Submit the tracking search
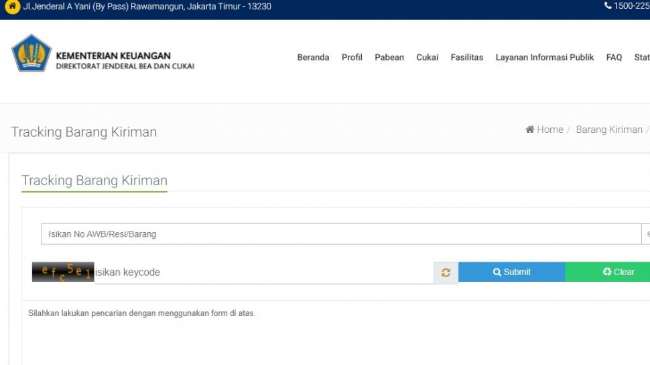This screenshot has height=365, width=650. tap(512, 272)
